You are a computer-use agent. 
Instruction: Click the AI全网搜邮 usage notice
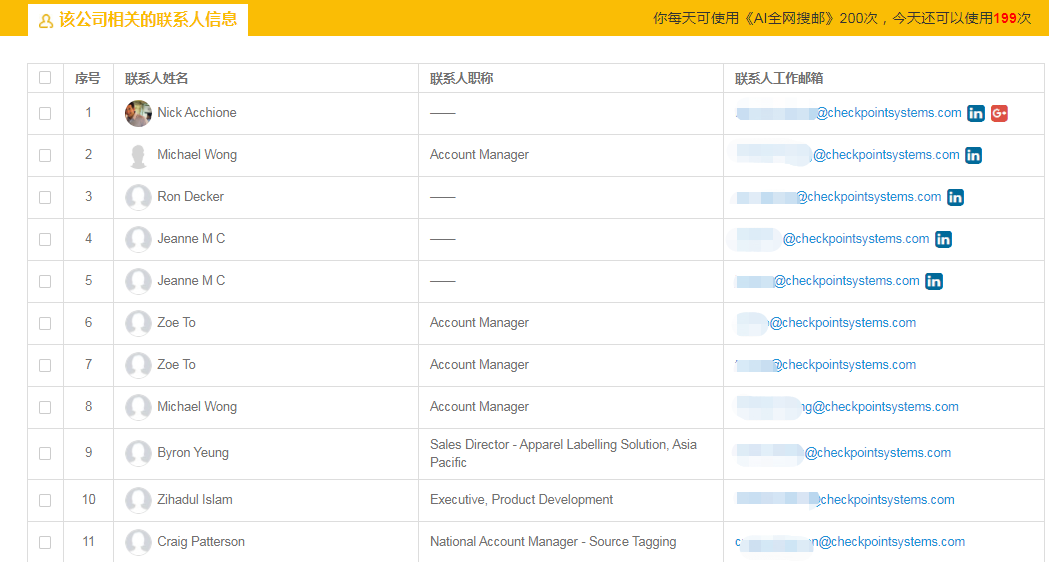coord(842,18)
